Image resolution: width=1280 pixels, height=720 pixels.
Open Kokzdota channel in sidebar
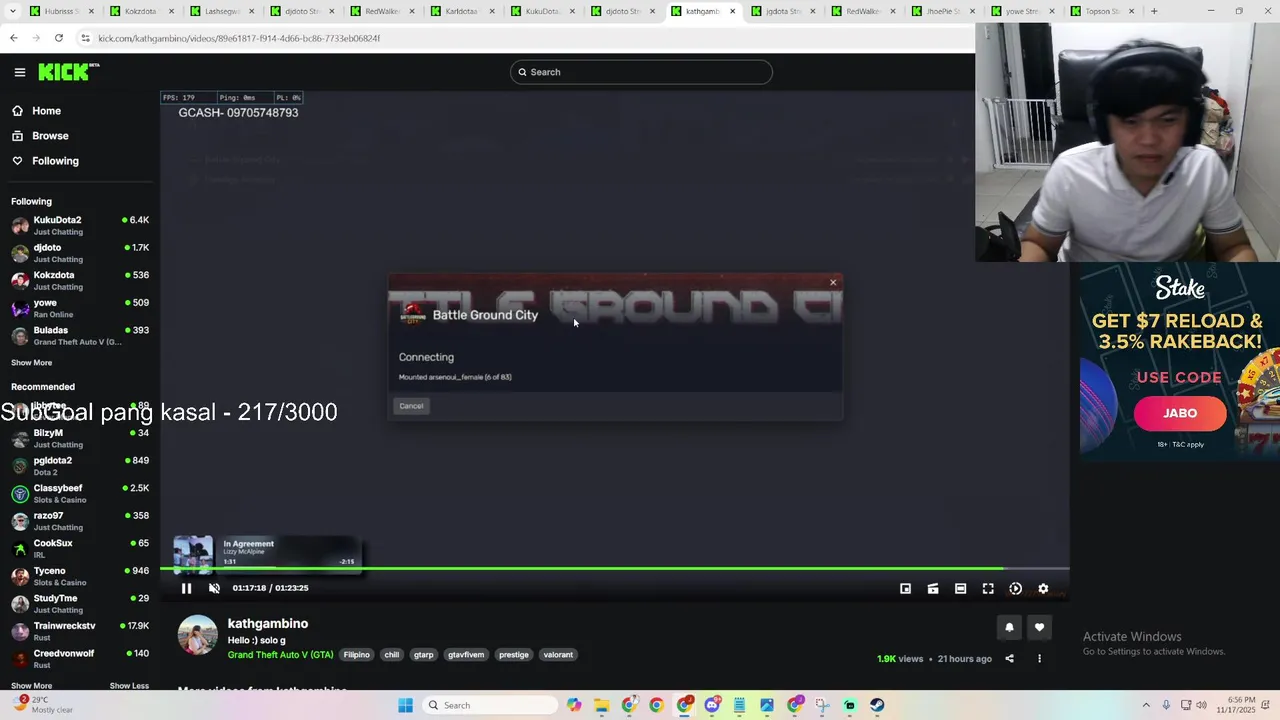click(x=80, y=280)
